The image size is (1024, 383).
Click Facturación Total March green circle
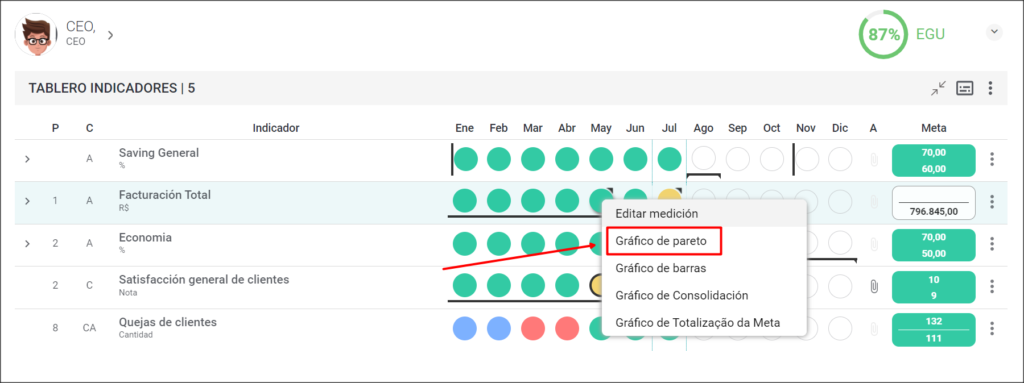point(533,201)
